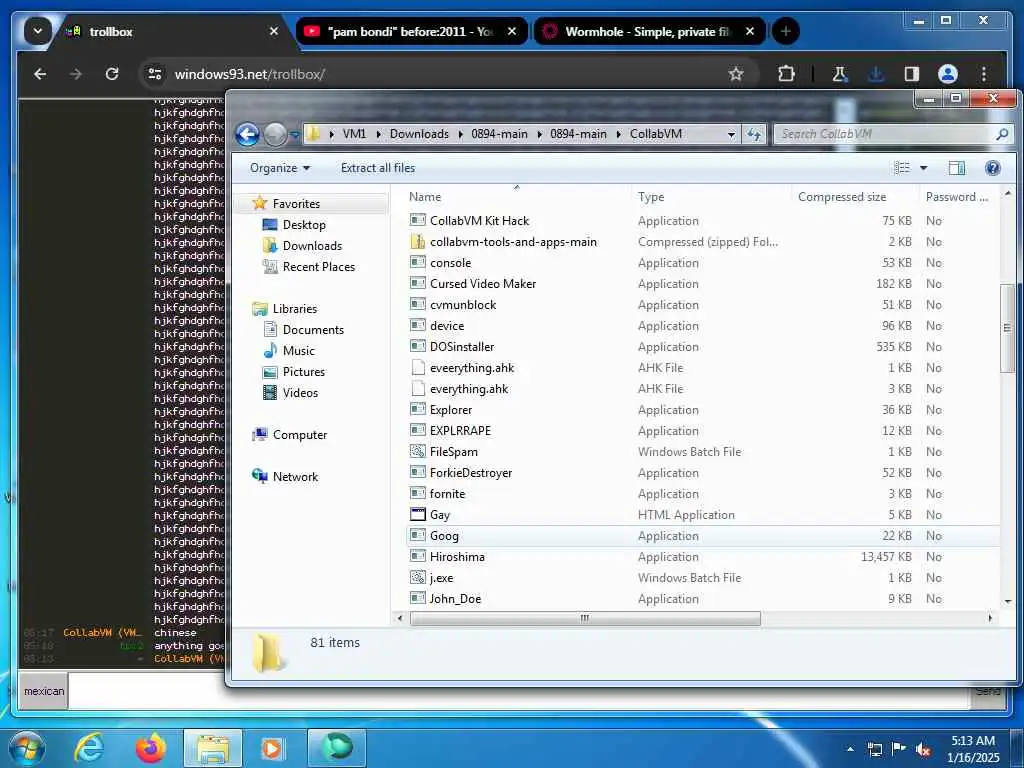Expand the breadcrumb arrow after VM1
This screenshot has height=768, width=1024.
coord(378,135)
